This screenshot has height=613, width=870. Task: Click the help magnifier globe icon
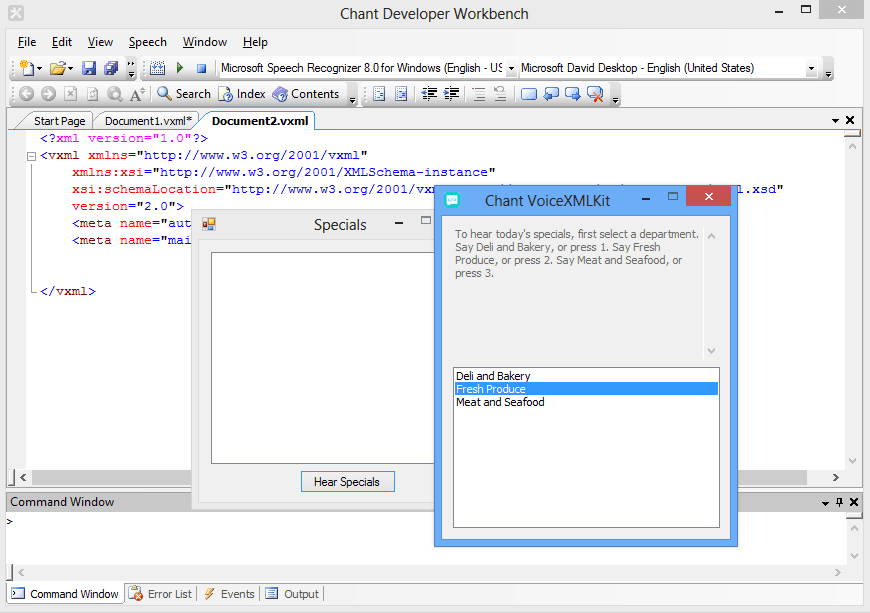coord(115,94)
